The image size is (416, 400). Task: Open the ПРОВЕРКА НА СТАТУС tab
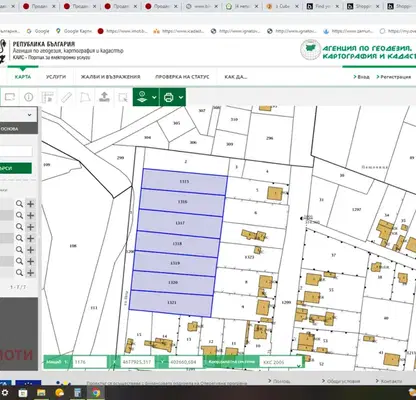[x=182, y=77]
